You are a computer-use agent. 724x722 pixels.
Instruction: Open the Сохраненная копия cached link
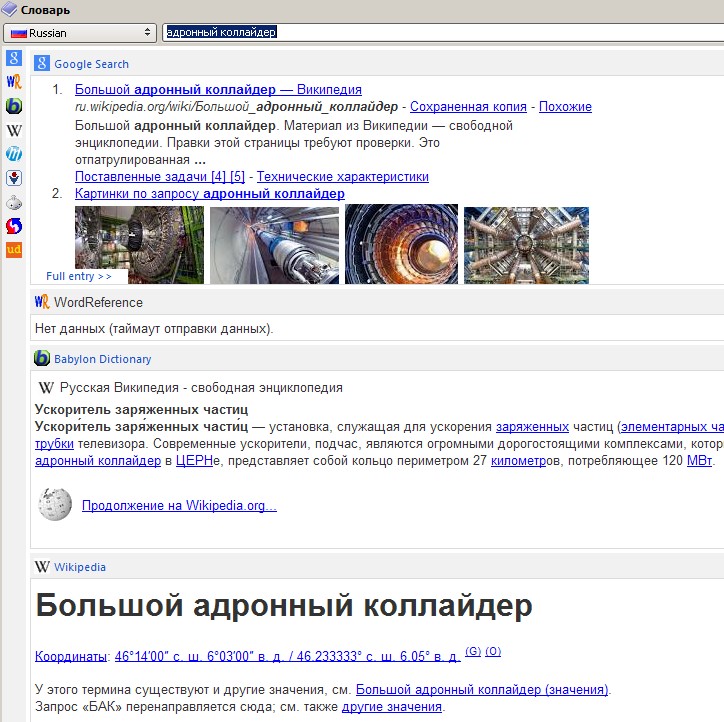tap(468, 107)
